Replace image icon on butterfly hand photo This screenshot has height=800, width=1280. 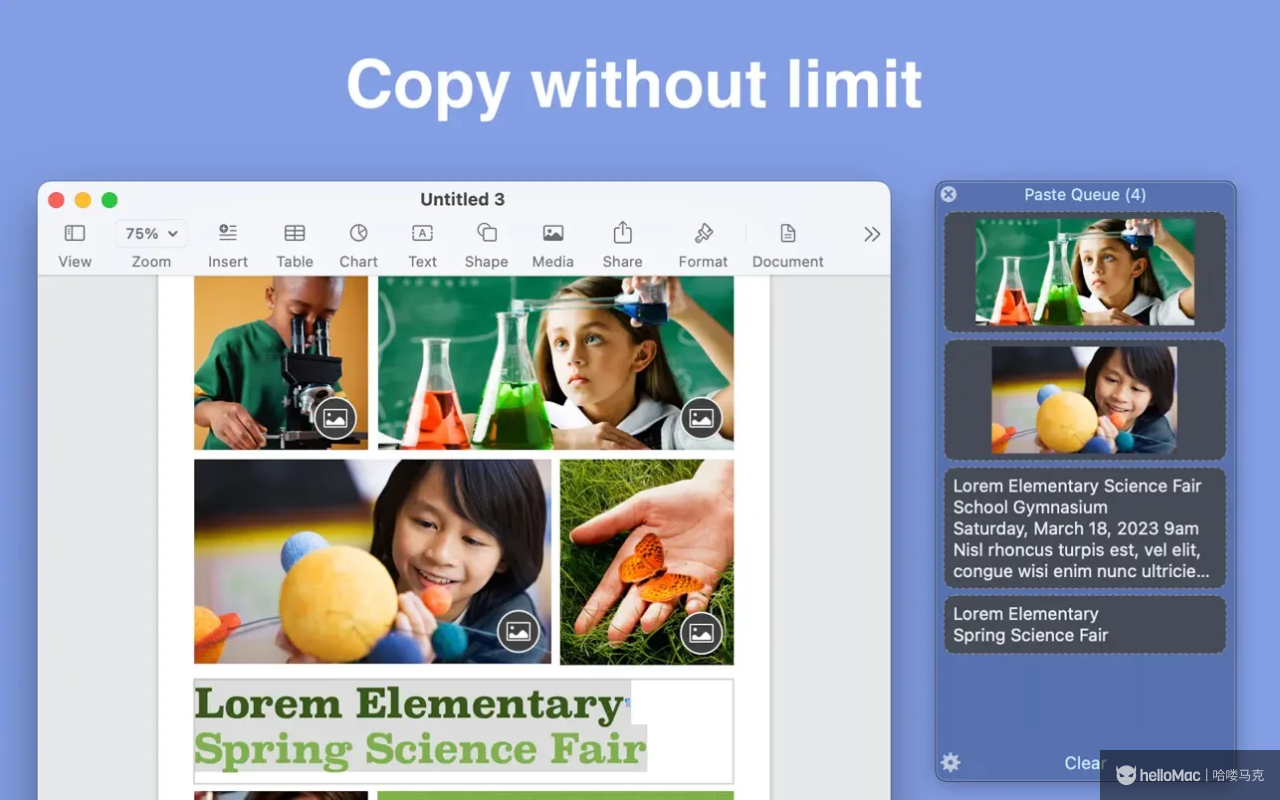pyautogui.click(x=701, y=632)
